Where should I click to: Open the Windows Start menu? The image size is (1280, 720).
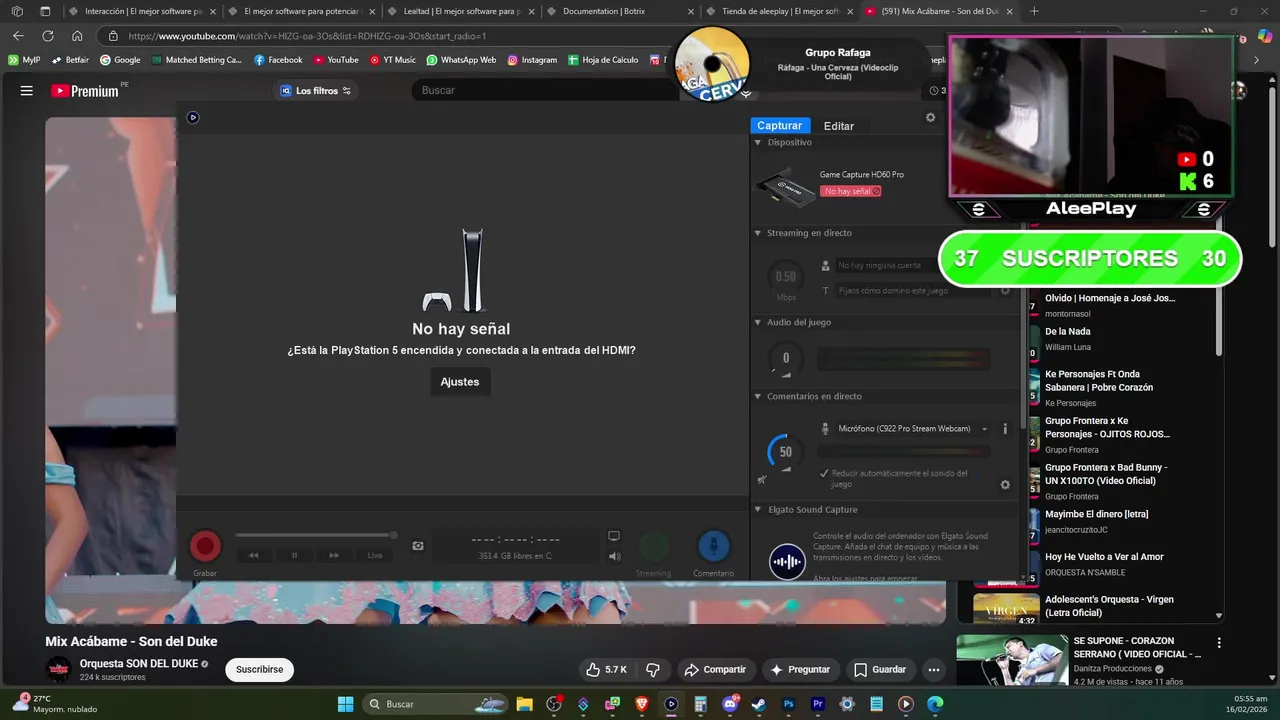[345, 704]
